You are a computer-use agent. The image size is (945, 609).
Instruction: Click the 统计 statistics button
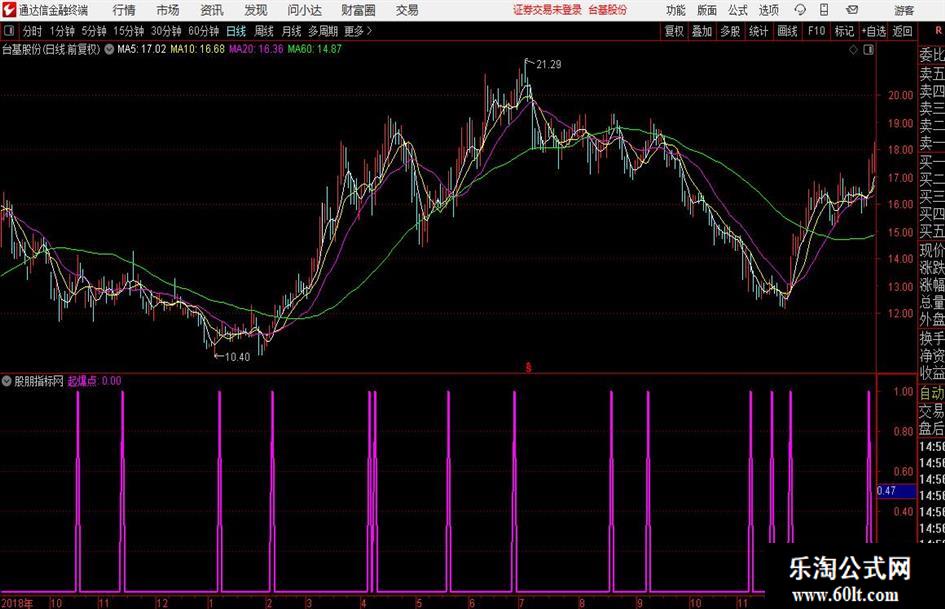pos(758,31)
